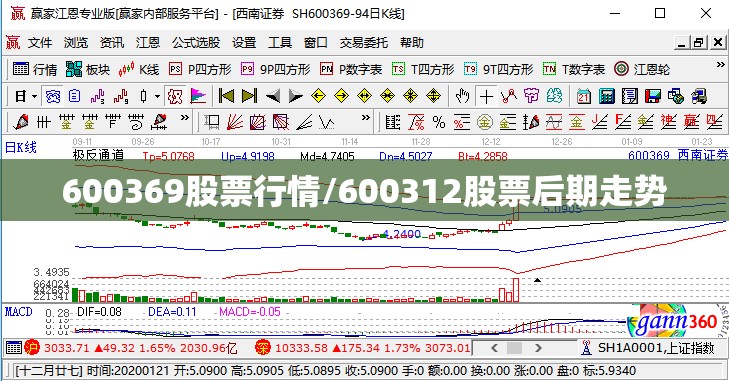The image size is (729, 381).
Task: Click the floppy disk save icon
Action: 653,96
